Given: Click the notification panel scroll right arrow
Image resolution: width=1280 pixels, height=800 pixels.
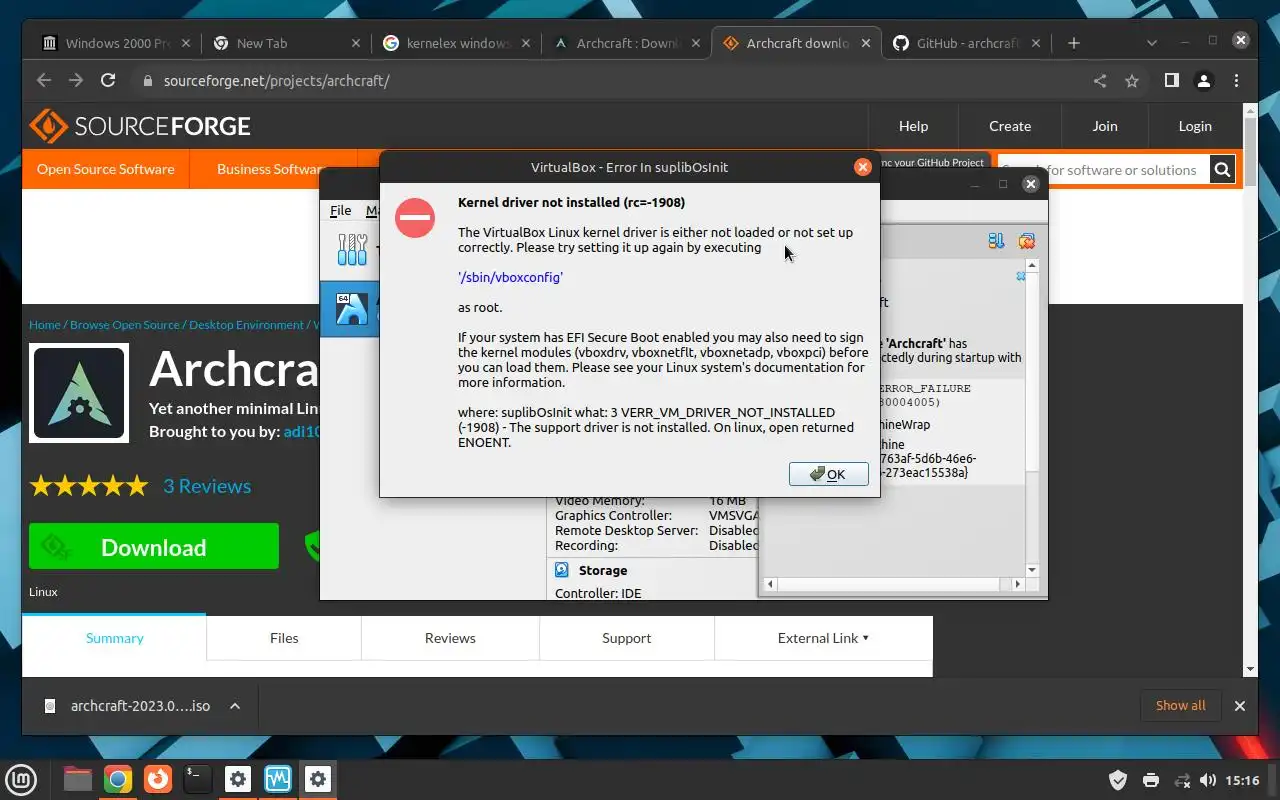Looking at the screenshot, I should 1019,584.
